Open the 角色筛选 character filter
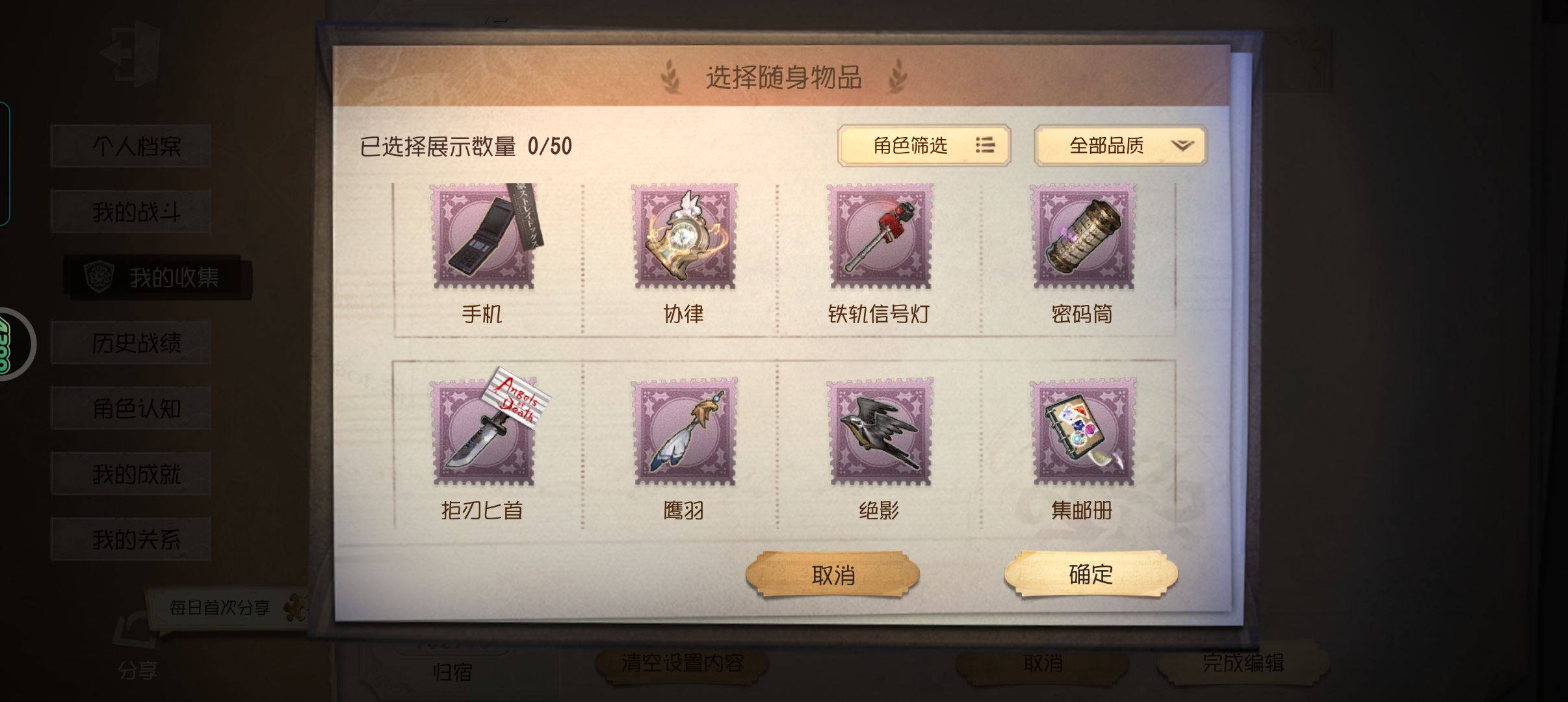1568x702 pixels. pos(924,145)
